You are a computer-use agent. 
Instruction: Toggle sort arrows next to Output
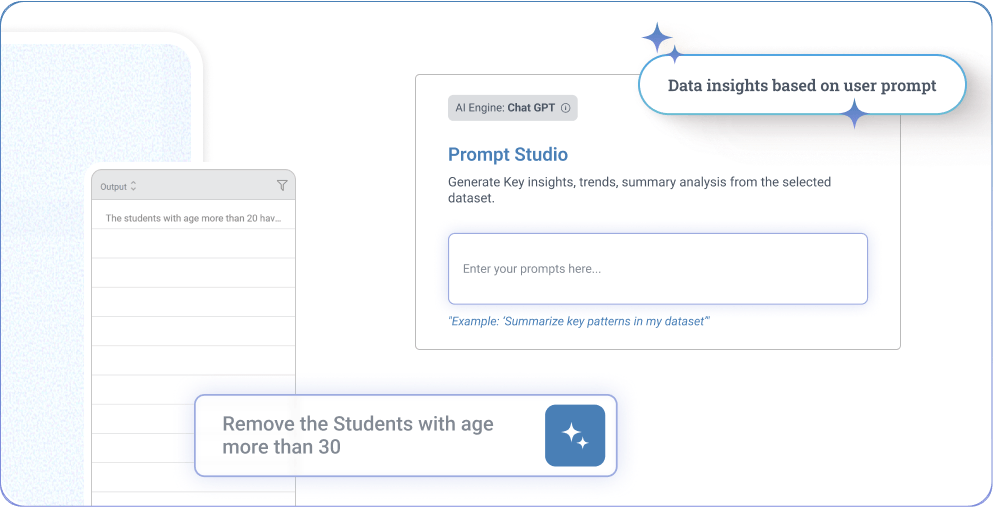134,186
